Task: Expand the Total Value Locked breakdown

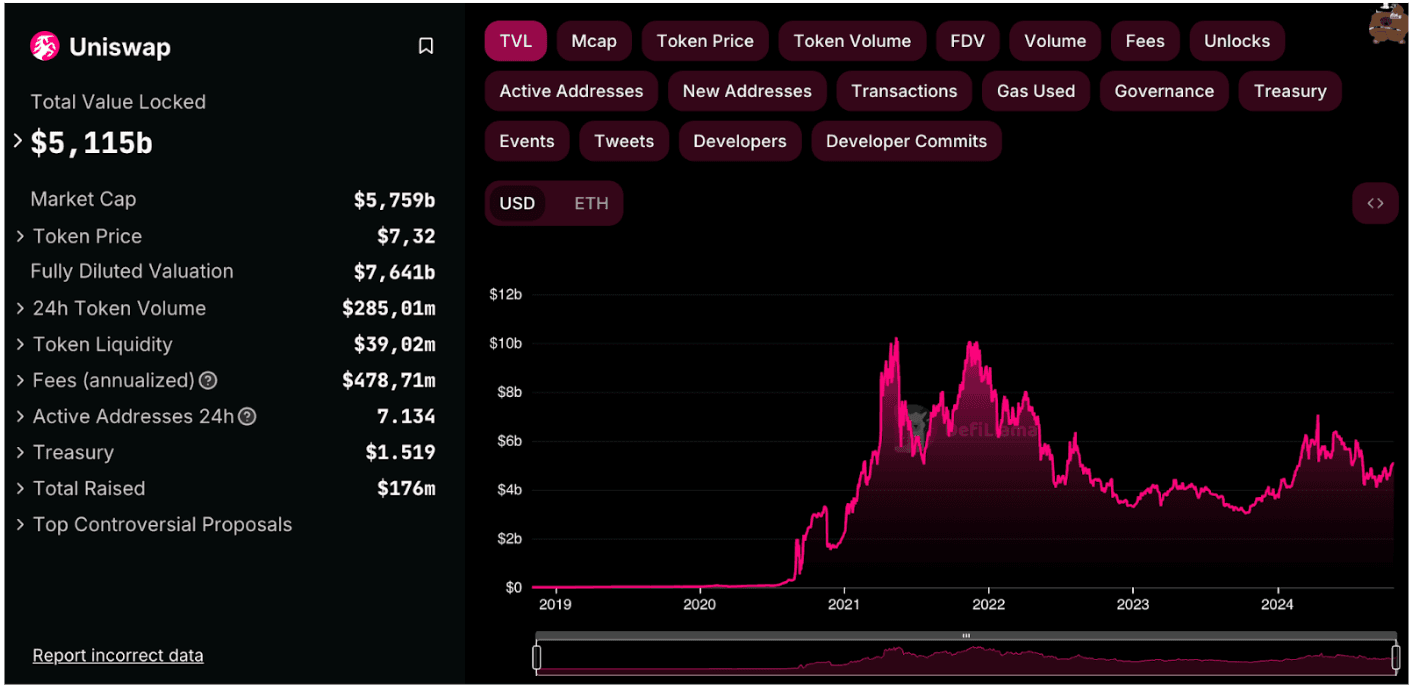Action: [x=18, y=141]
